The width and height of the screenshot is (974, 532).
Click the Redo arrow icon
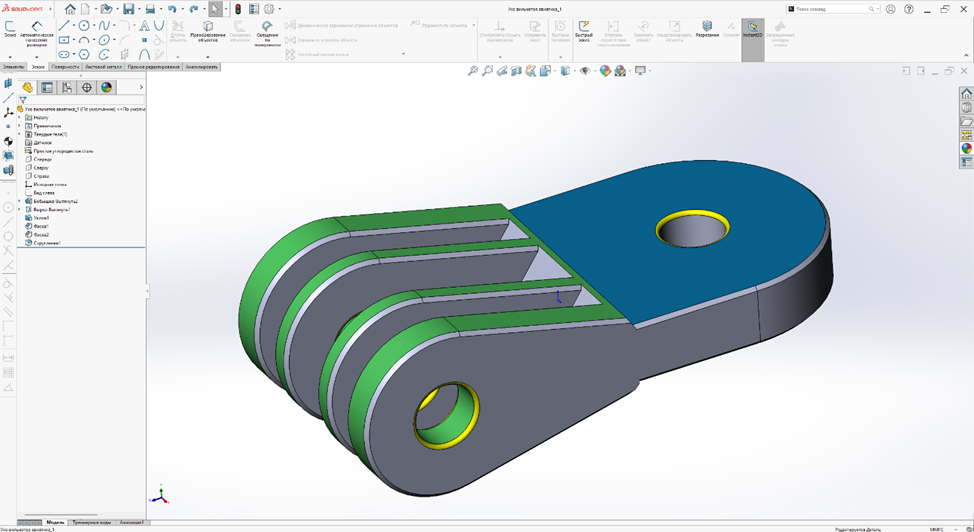(194, 9)
